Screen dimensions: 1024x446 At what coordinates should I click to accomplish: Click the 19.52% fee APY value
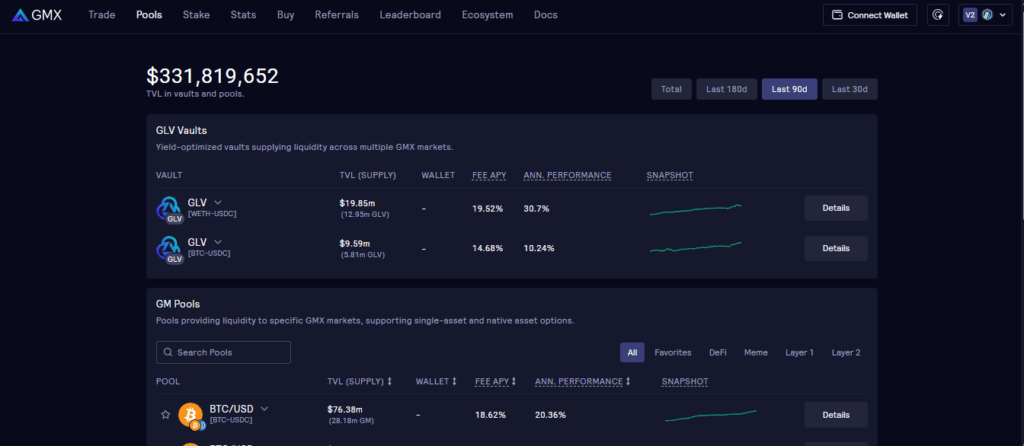(x=488, y=209)
